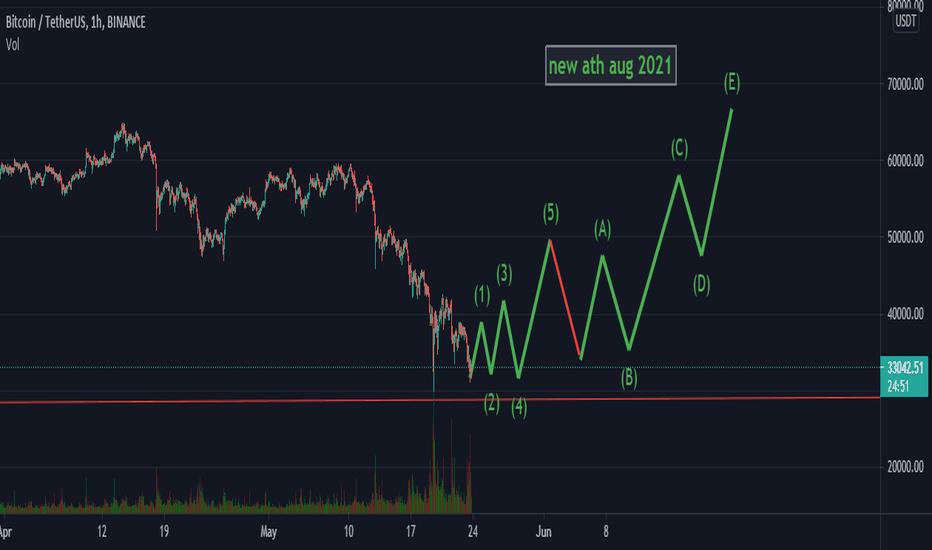Select the (D) wave label
The image size is (932, 550).
point(701,285)
